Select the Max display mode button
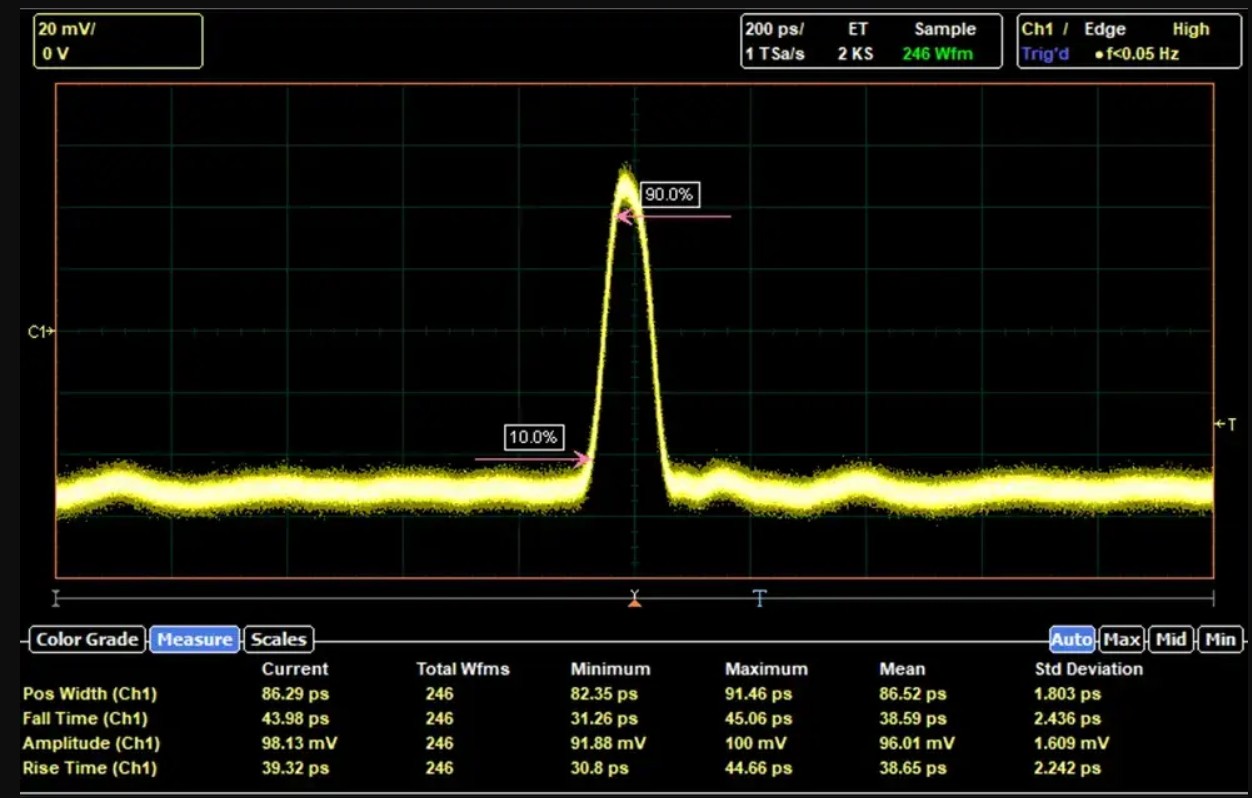Viewport: 1252px width, 798px height. [x=1121, y=640]
